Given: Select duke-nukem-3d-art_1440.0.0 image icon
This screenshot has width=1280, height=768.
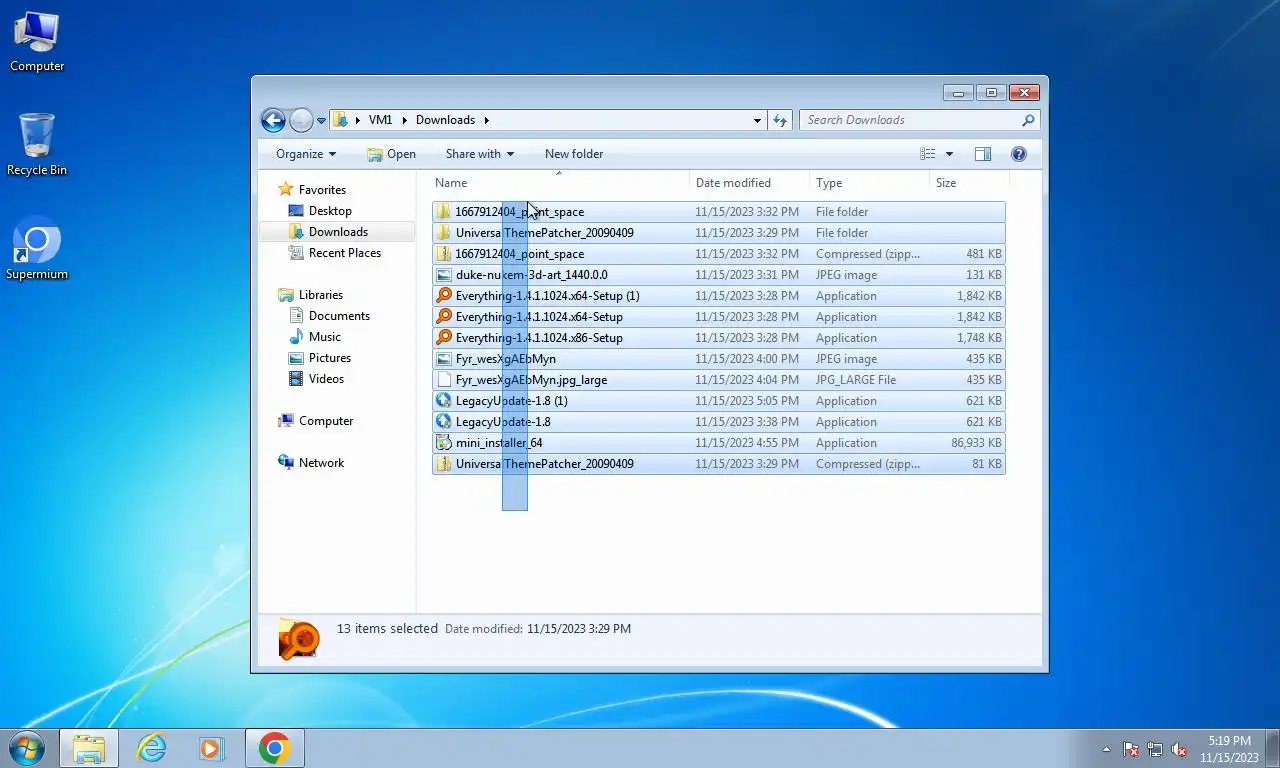Looking at the screenshot, I should (444, 275).
